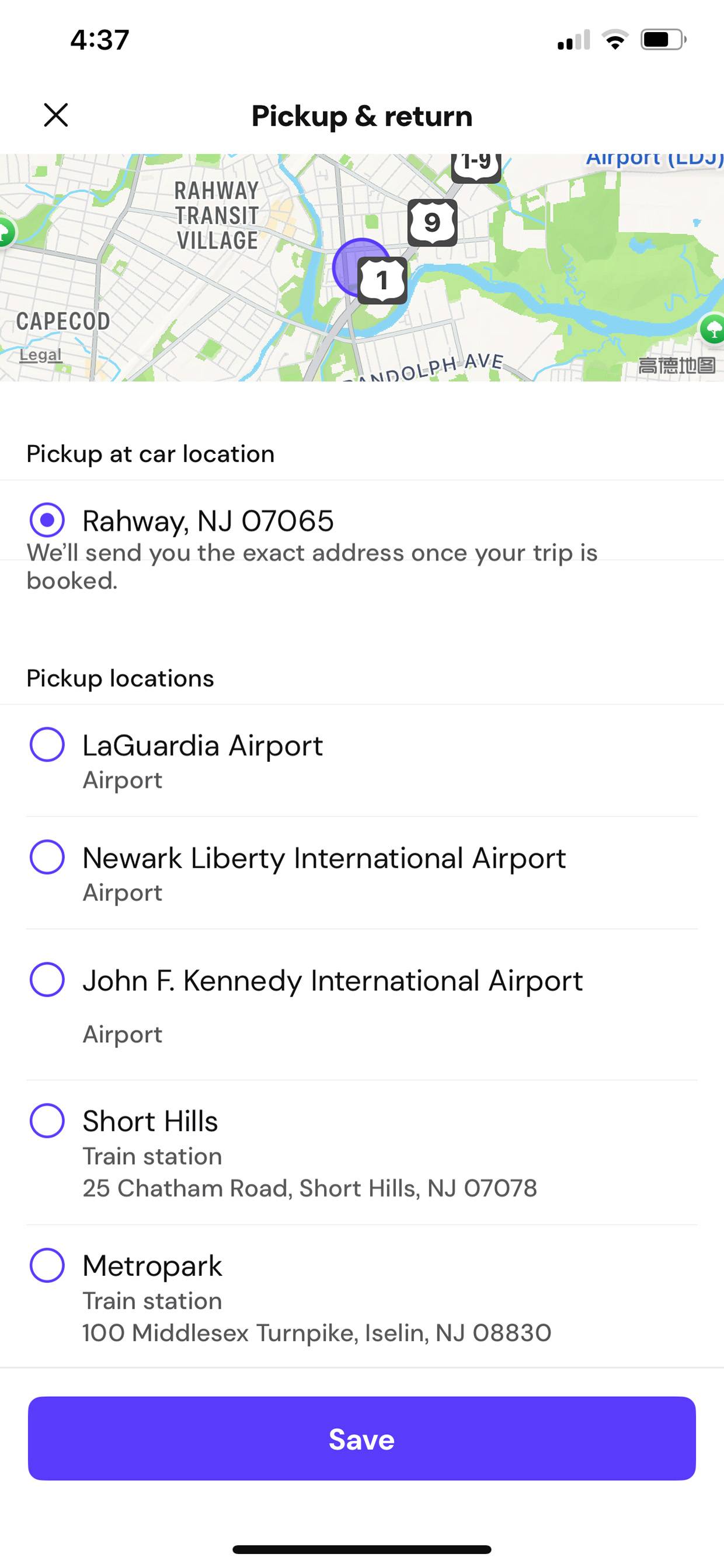Open the Legal link on the map

40,354
